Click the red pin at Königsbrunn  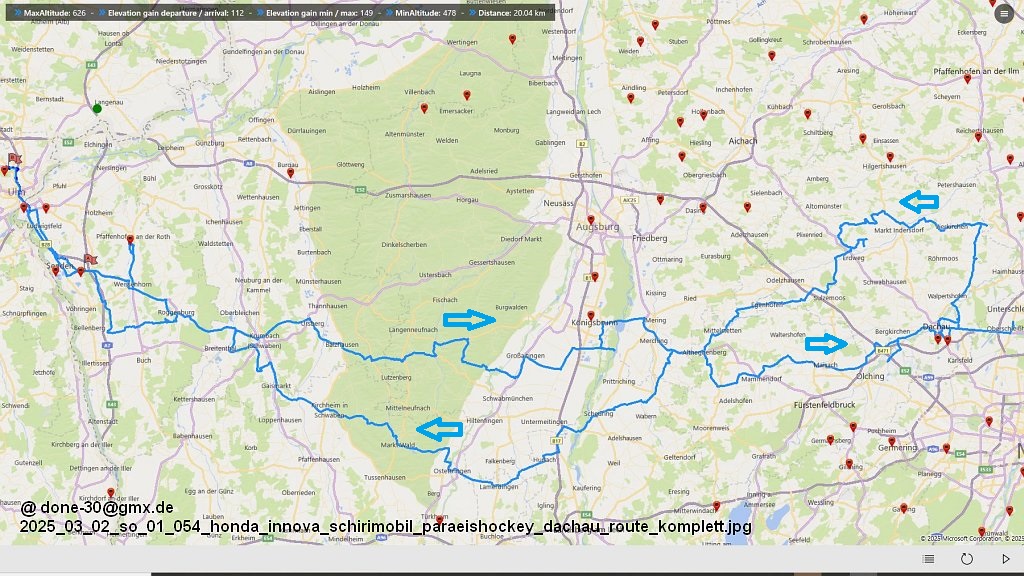pyautogui.click(x=591, y=316)
